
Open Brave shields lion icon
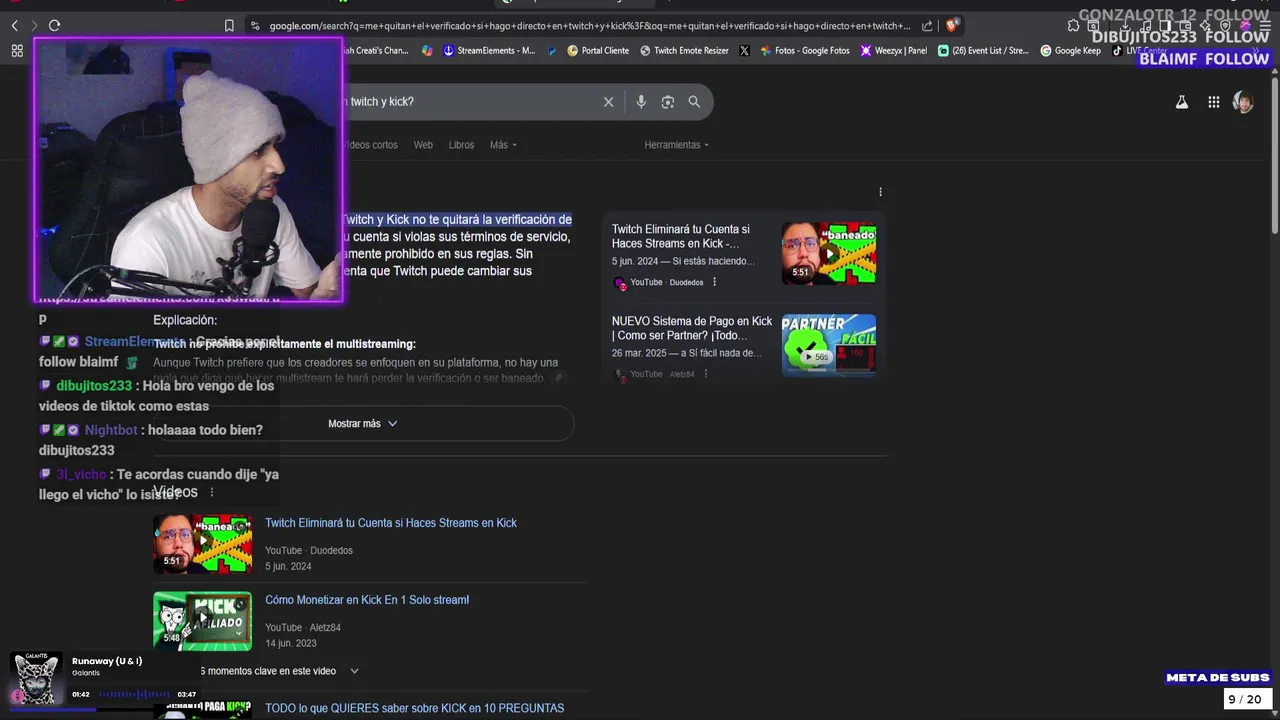952,26
